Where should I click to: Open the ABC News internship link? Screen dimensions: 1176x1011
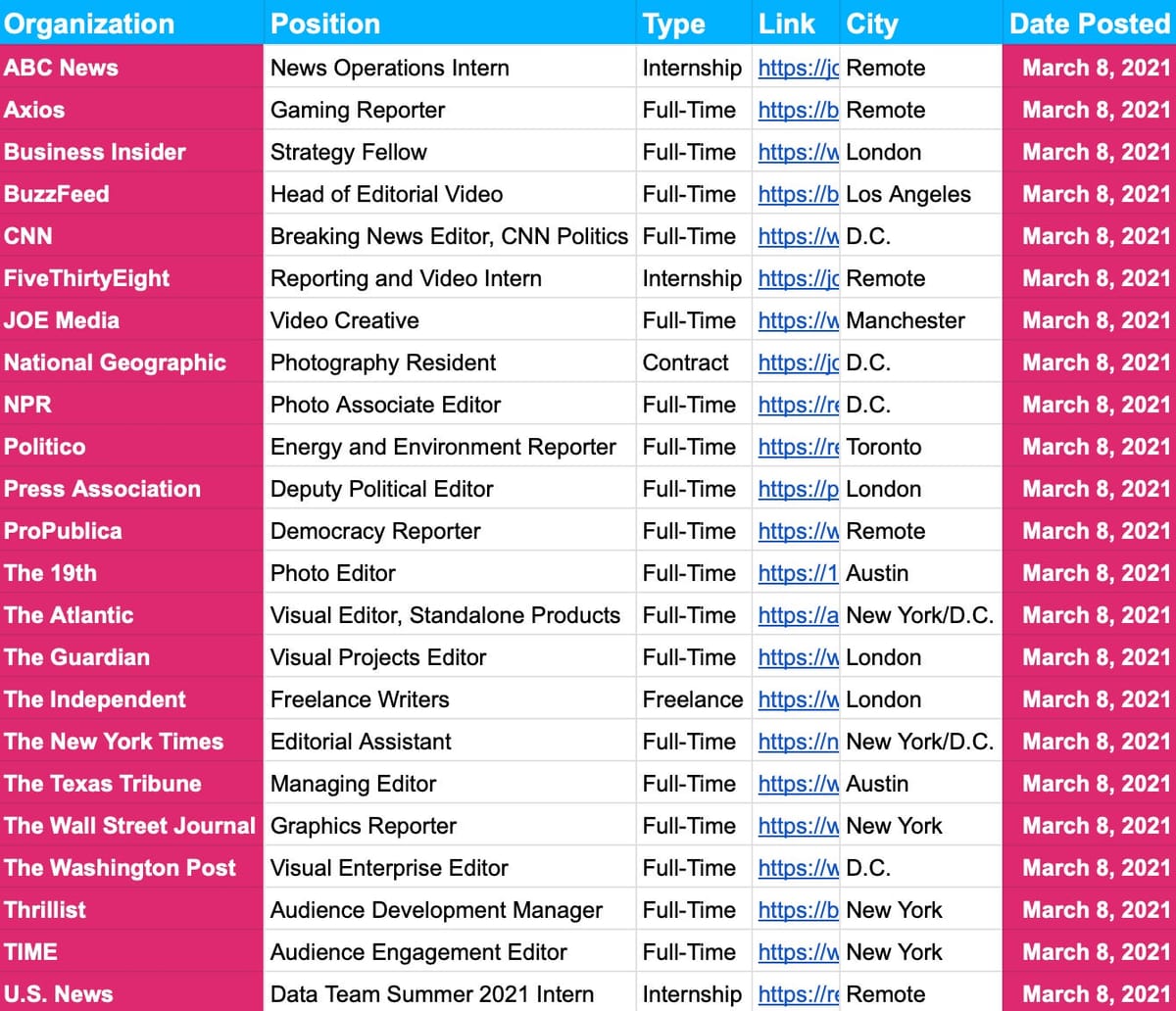click(796, 68)
